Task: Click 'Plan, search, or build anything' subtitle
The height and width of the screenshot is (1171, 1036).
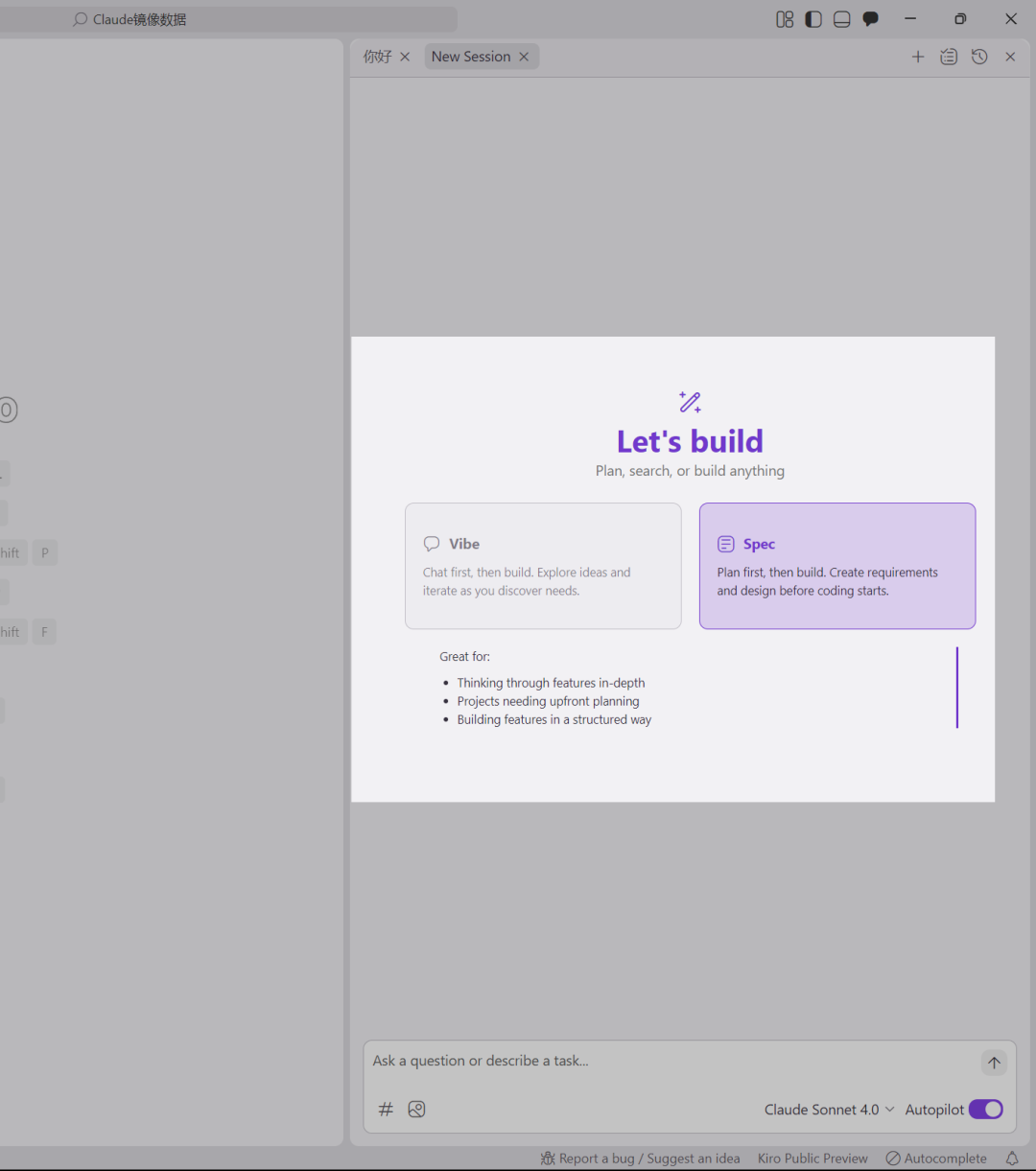Action: coord(690,471)
